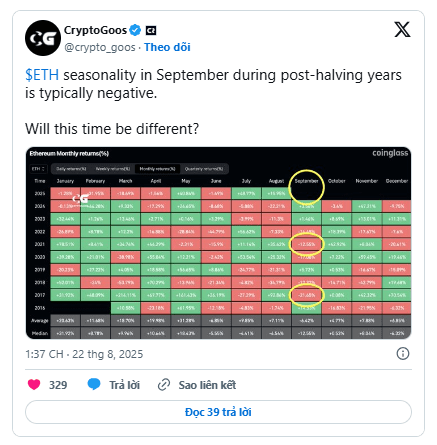This screenshot has height=445, width=437.
Task: Click the coinglass watermark in chart
Action: click(x=390, y=153)
